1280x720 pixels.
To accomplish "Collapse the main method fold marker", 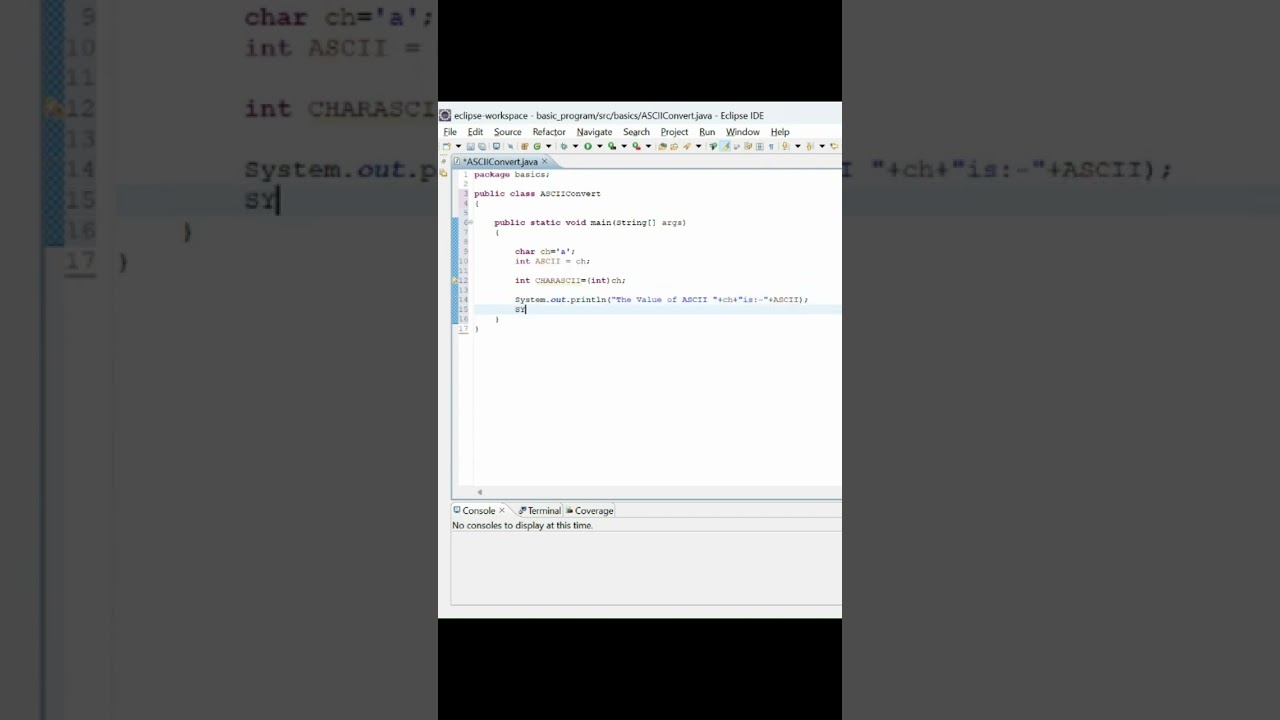I will pos(469,222).
